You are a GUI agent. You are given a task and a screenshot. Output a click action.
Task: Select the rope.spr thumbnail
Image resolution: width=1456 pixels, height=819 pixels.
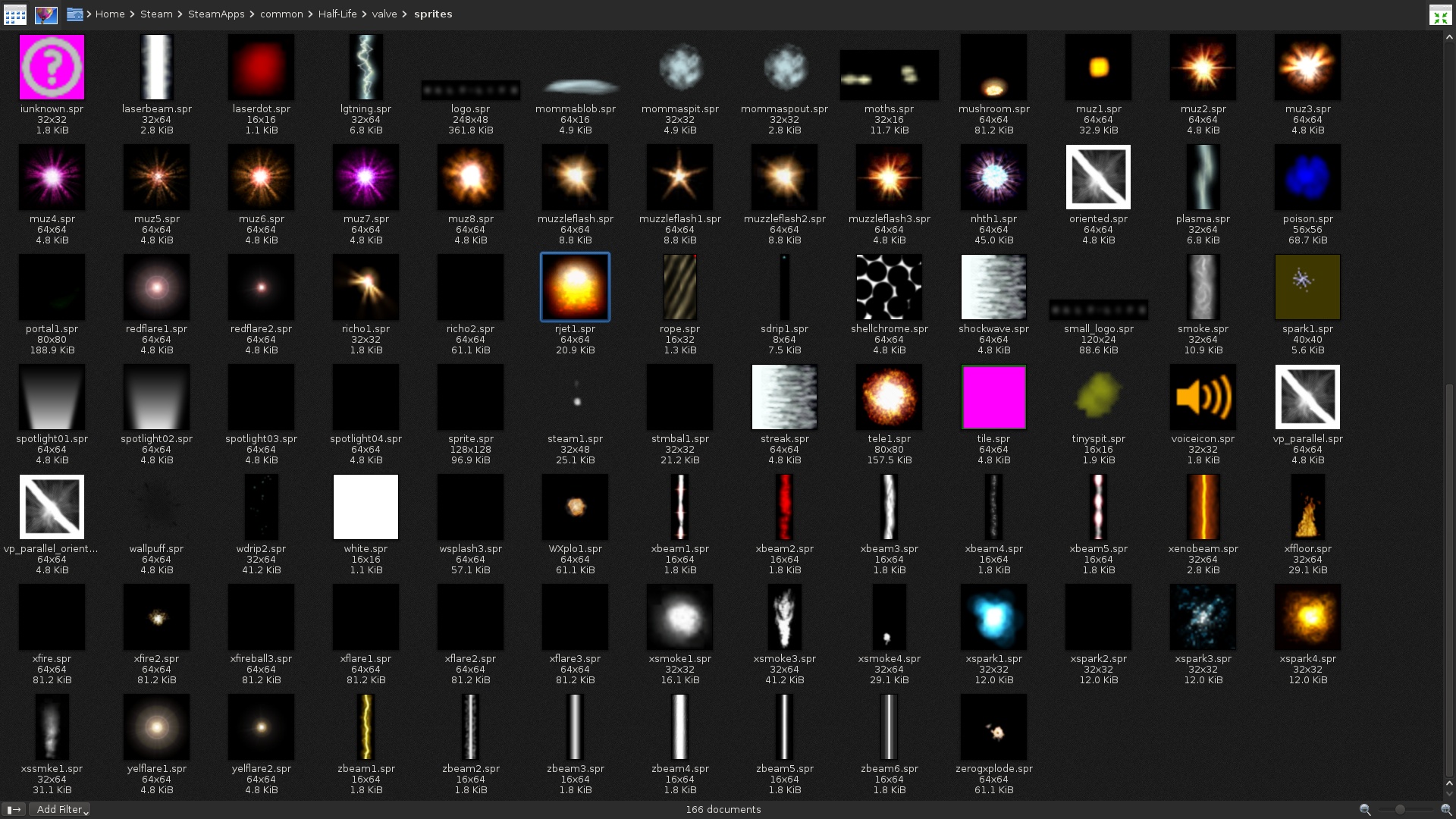point(679,287)
